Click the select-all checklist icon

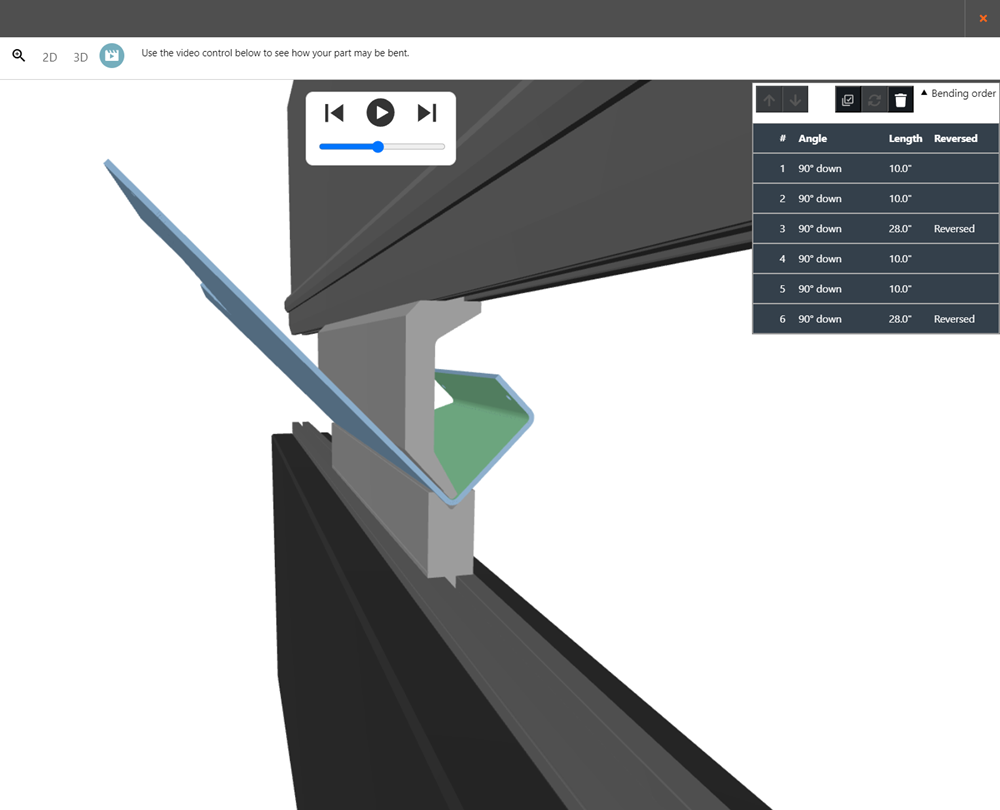click(x=848, y=100)
